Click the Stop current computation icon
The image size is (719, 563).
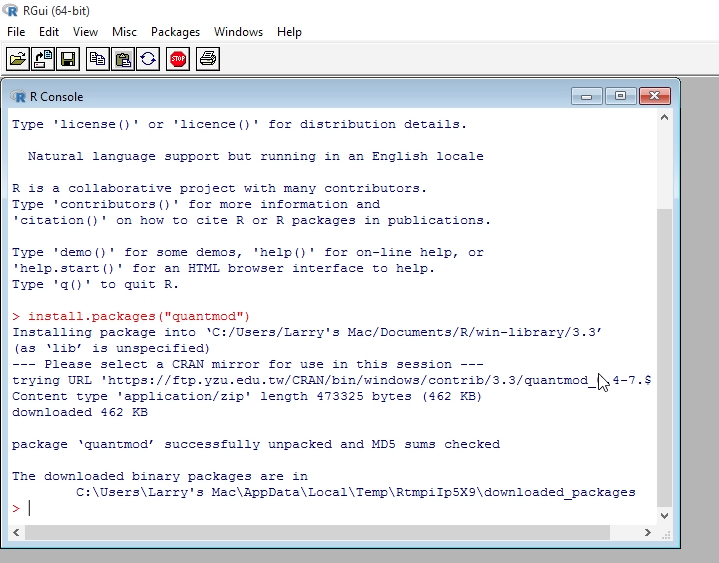(178, 59)
